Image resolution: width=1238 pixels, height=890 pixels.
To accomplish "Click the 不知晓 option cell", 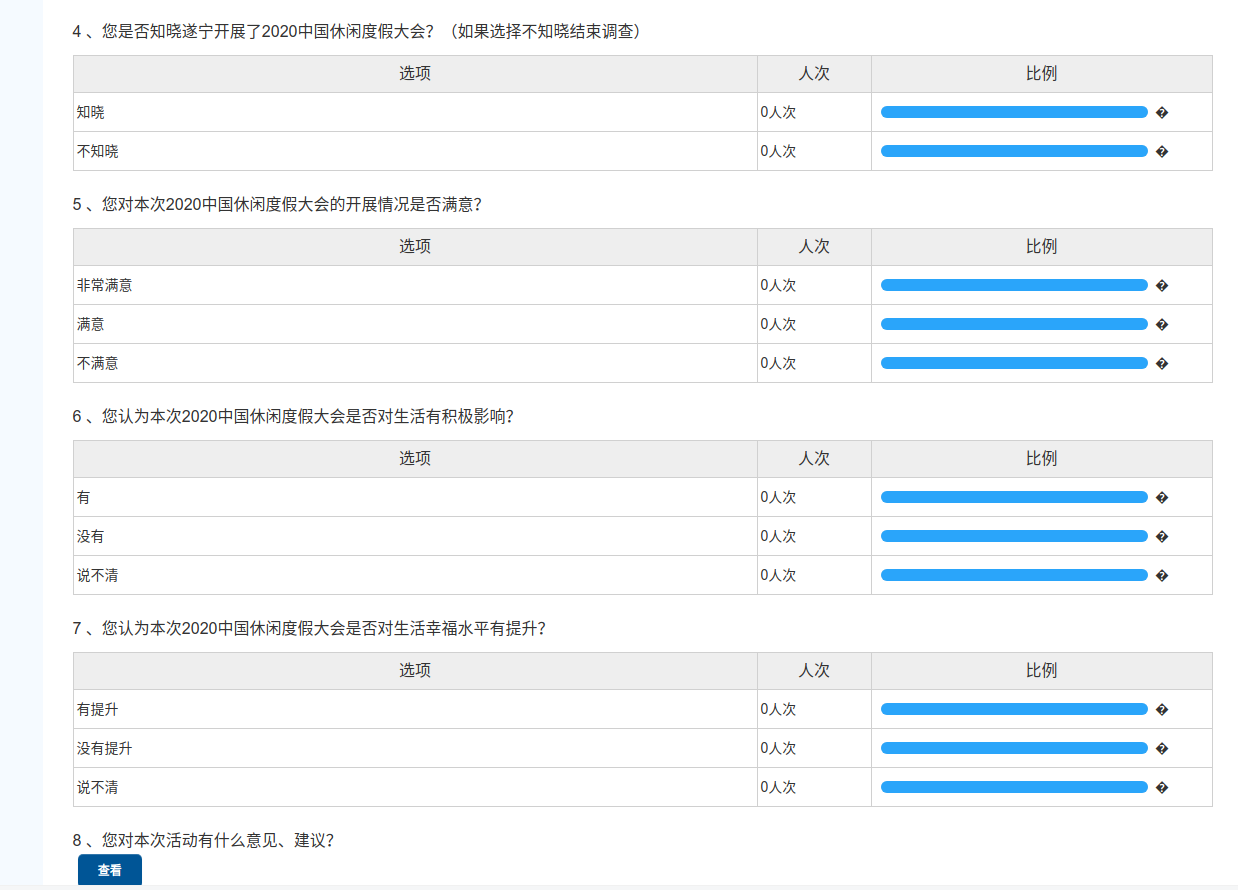I will click(x=98, y=151).
